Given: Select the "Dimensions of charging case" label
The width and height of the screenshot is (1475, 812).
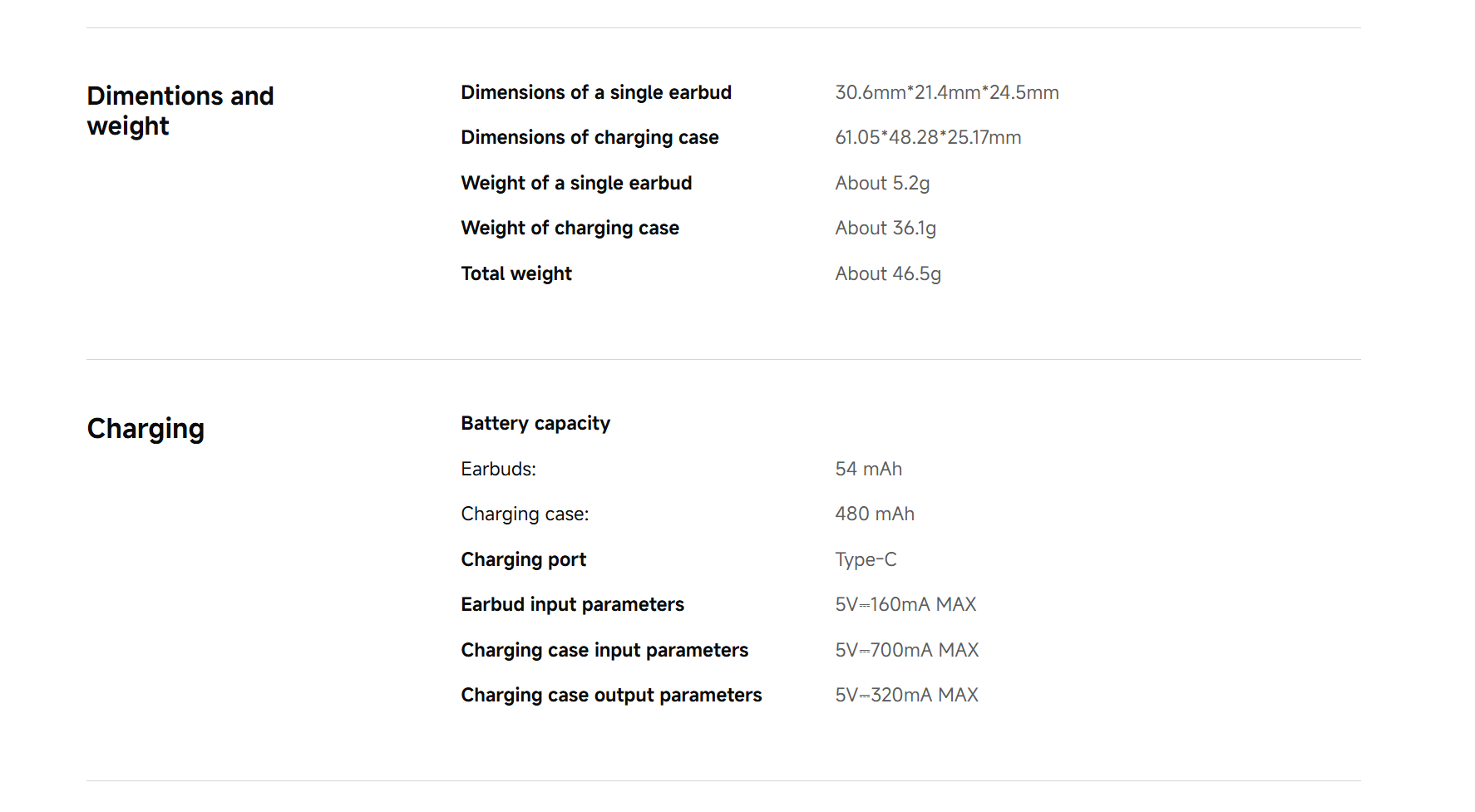Looking at the screenshot, I should point(590,137).
